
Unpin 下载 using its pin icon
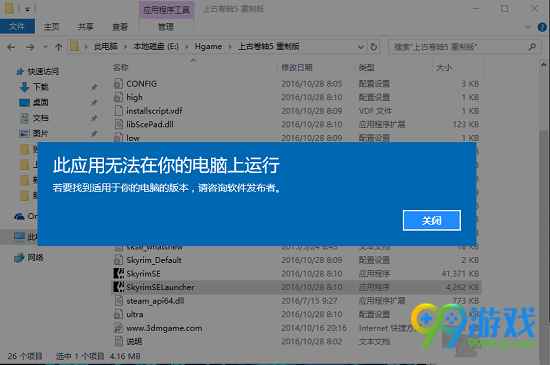(x=94, y=87)
